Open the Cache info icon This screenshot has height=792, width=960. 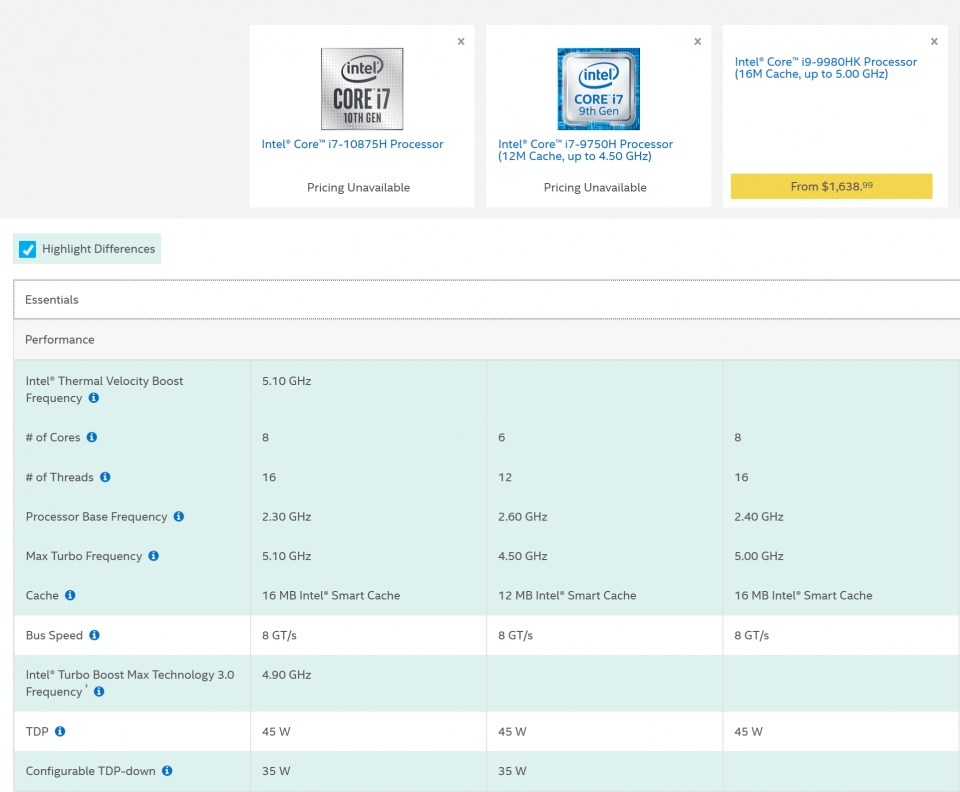(x=70, y=595)
